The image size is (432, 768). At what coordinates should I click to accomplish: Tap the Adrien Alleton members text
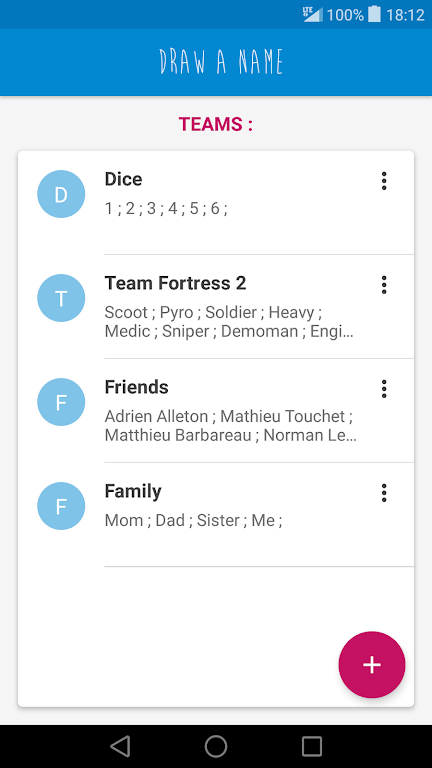(x=230, y=426)
